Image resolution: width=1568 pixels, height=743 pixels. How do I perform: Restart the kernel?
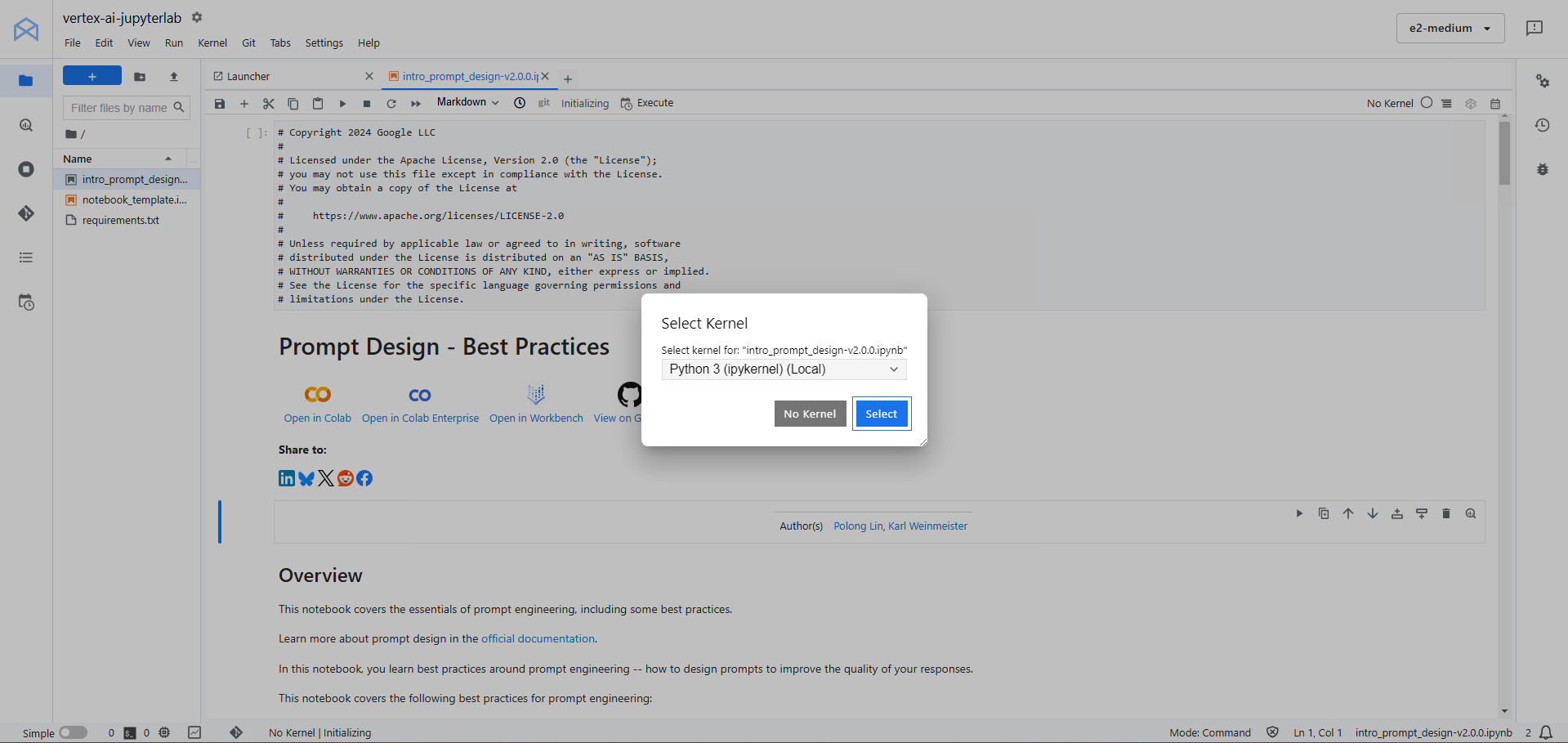click(x=391, y=104)
